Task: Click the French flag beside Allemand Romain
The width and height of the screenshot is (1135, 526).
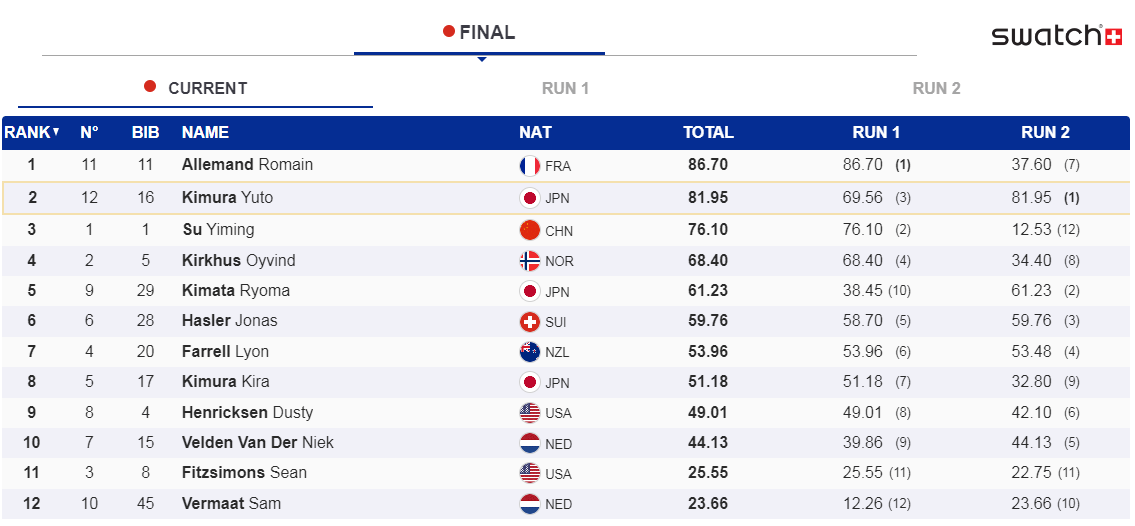Action: click(530, 166)
